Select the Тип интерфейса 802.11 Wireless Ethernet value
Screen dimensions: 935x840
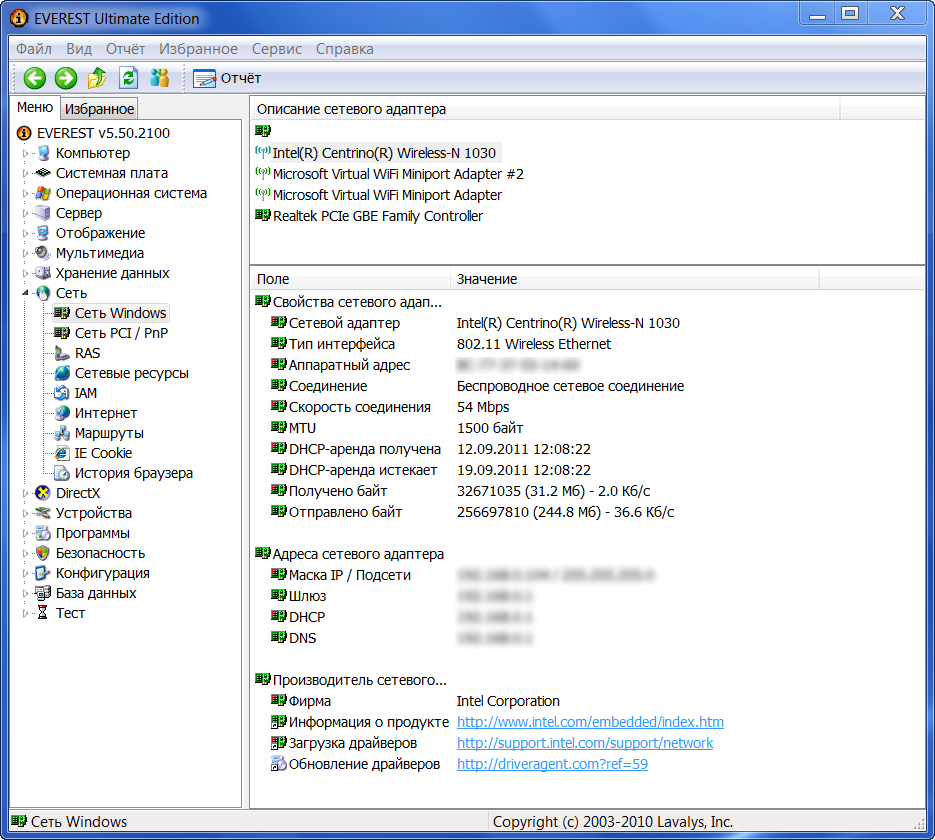534,344
